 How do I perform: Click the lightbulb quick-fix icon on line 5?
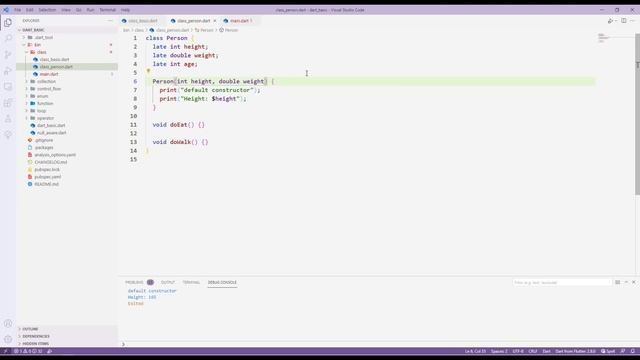pos(148,71)
